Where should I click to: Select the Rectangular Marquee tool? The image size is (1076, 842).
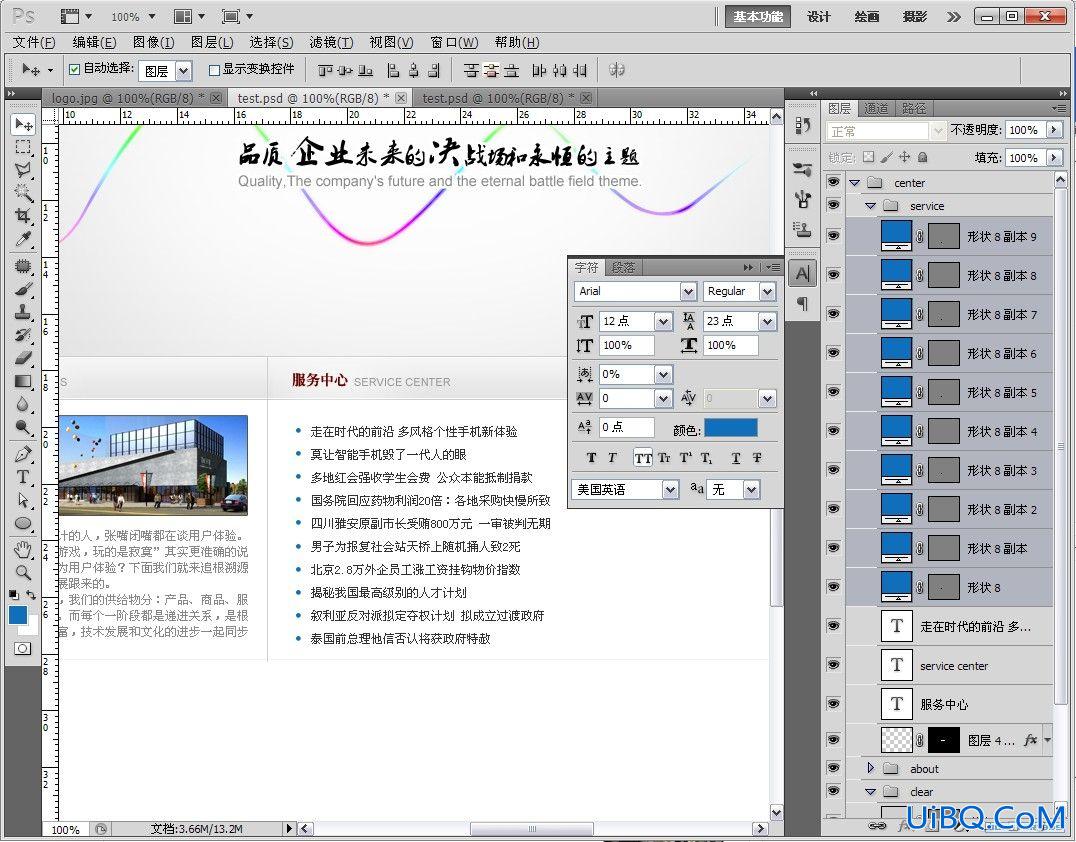(x=23, y=148)
